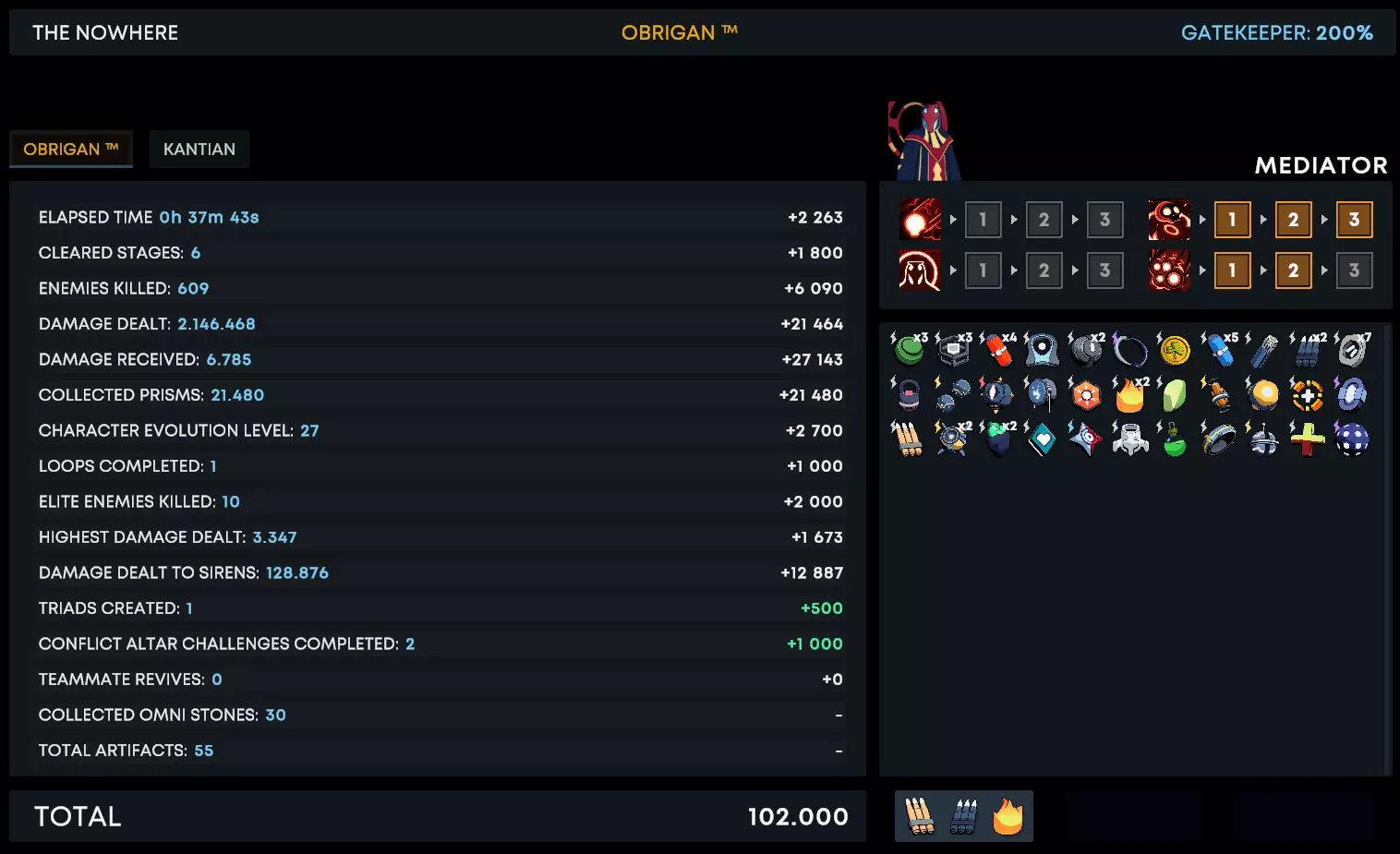Click the red and green cross artifact

coord(1307,439)
